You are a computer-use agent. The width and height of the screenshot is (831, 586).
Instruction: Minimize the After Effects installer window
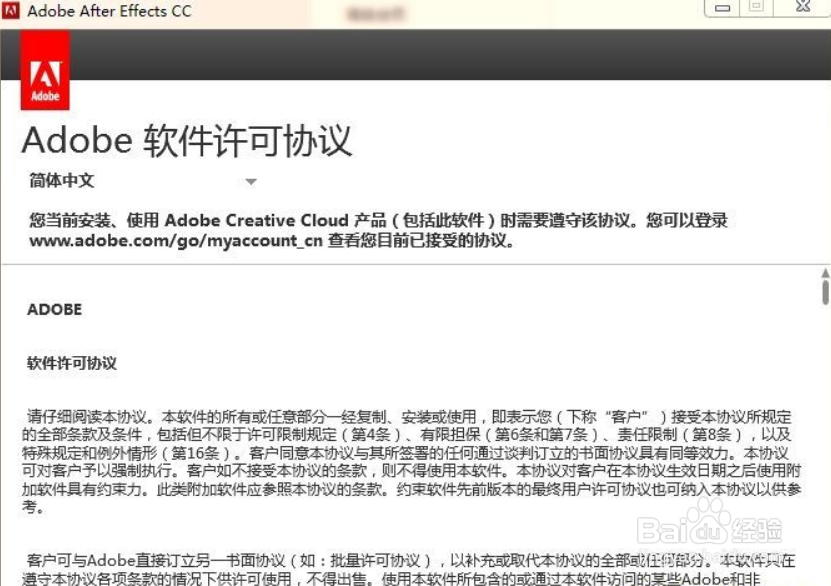click(x=722, y=7)
